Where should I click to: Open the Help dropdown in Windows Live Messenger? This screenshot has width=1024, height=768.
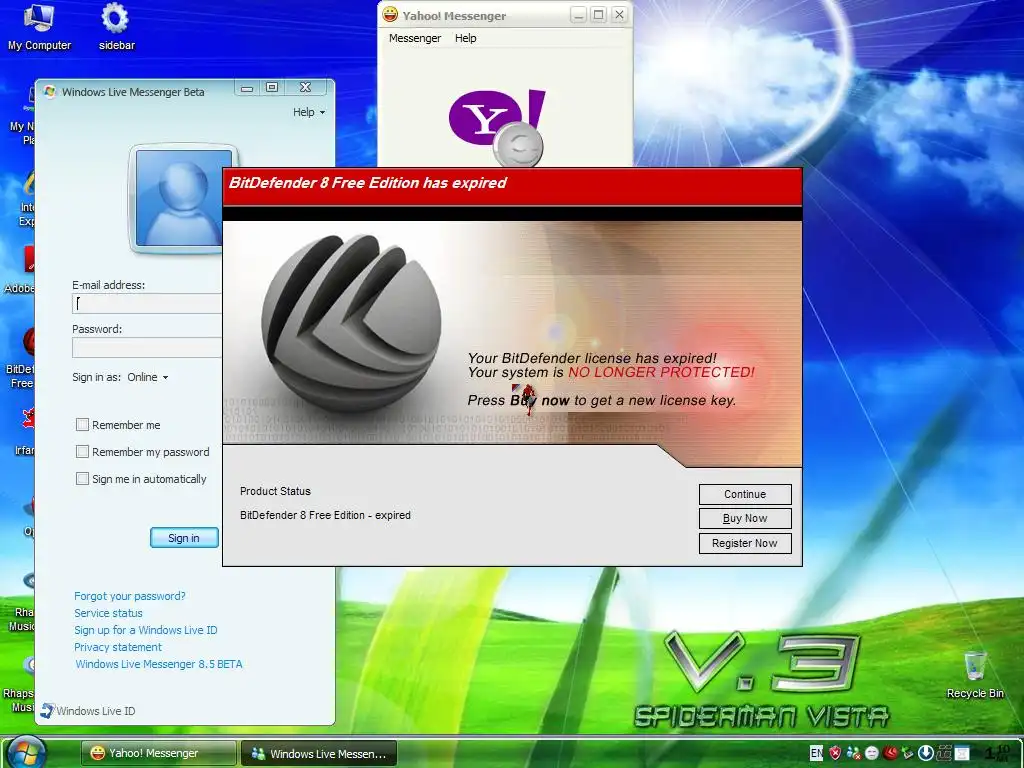pyautogui.click(x=308, y=112)
